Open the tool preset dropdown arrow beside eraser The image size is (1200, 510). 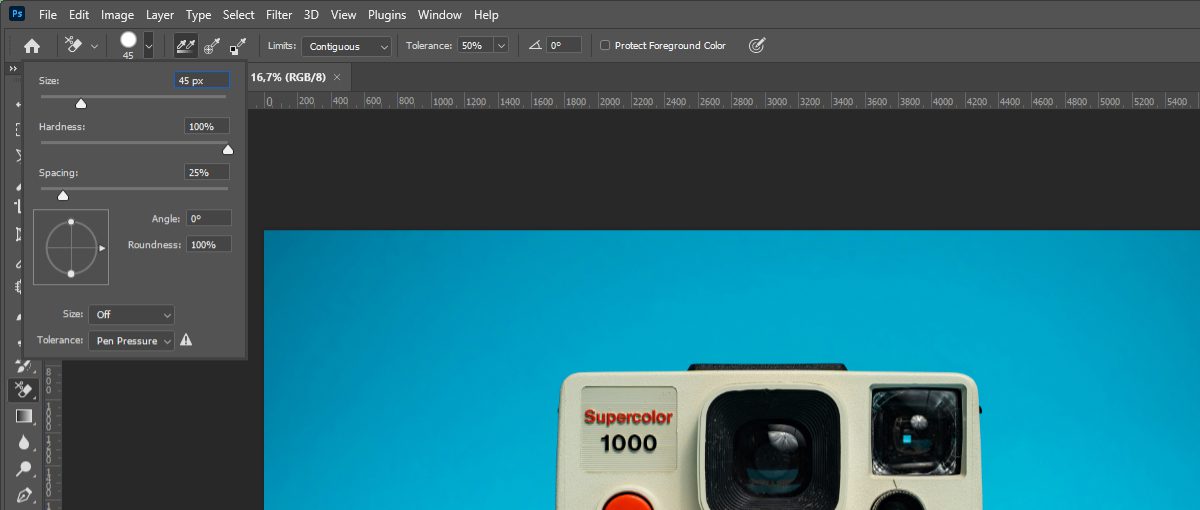click(x=94, y=46)
